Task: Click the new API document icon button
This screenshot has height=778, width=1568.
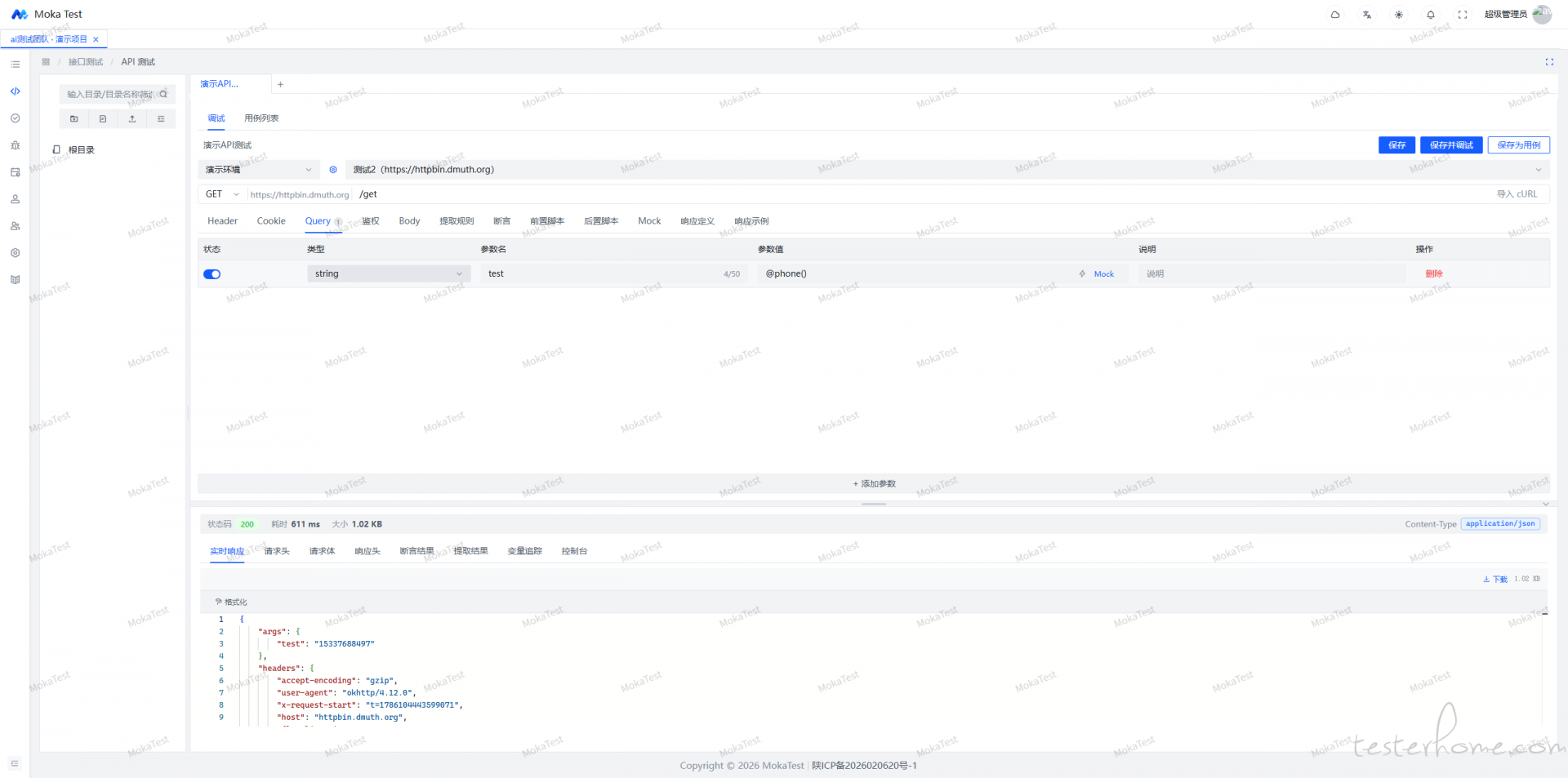Action: coord(103,119)
